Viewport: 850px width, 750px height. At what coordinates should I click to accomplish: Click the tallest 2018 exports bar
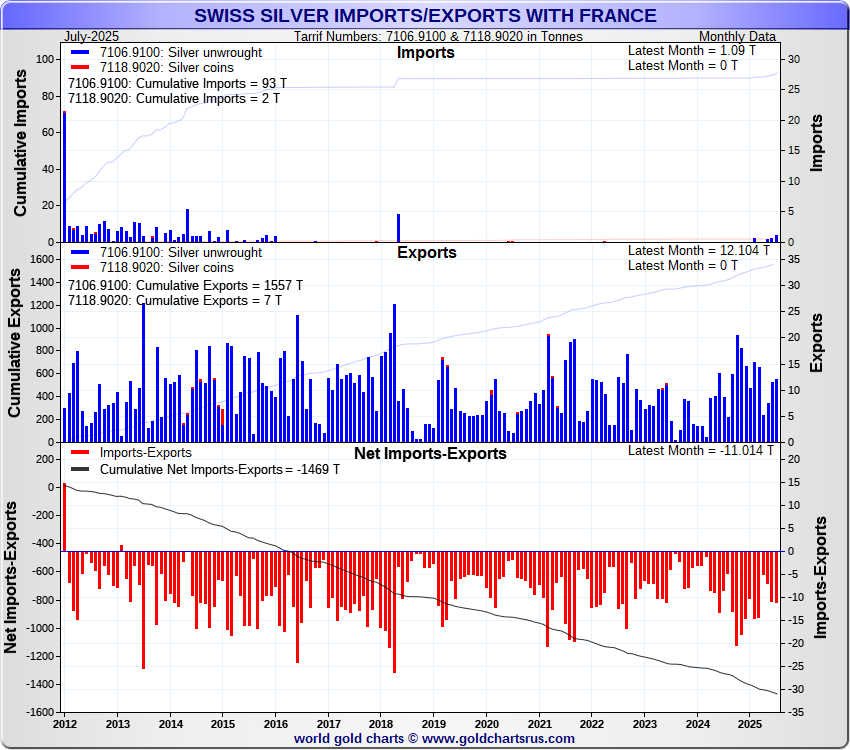click(x=394, y=373)
